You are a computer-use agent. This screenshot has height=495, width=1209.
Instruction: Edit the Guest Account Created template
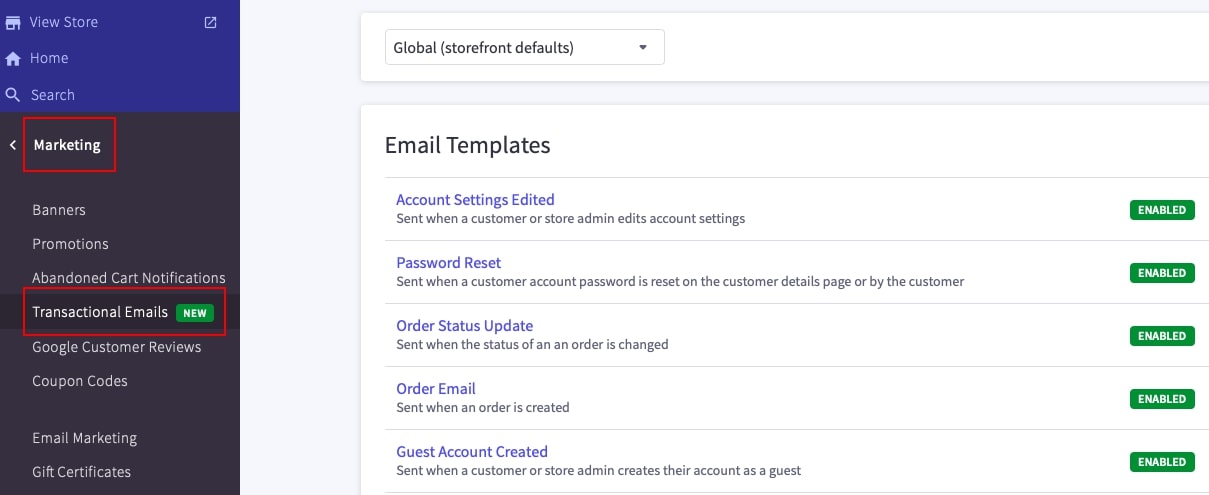tap(471, 452)
